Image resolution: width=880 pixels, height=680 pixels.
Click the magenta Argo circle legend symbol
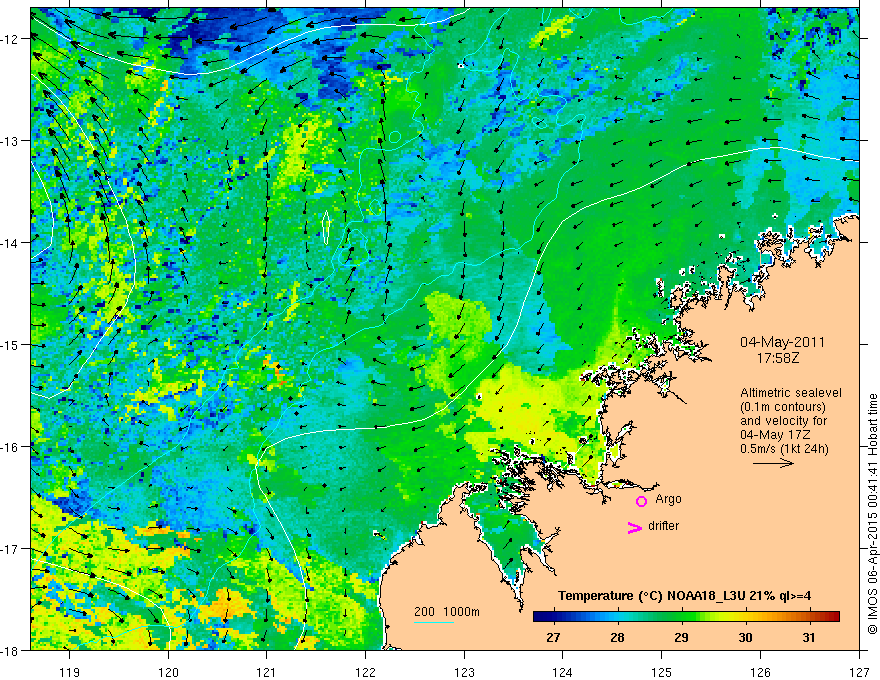pos(641,501)
